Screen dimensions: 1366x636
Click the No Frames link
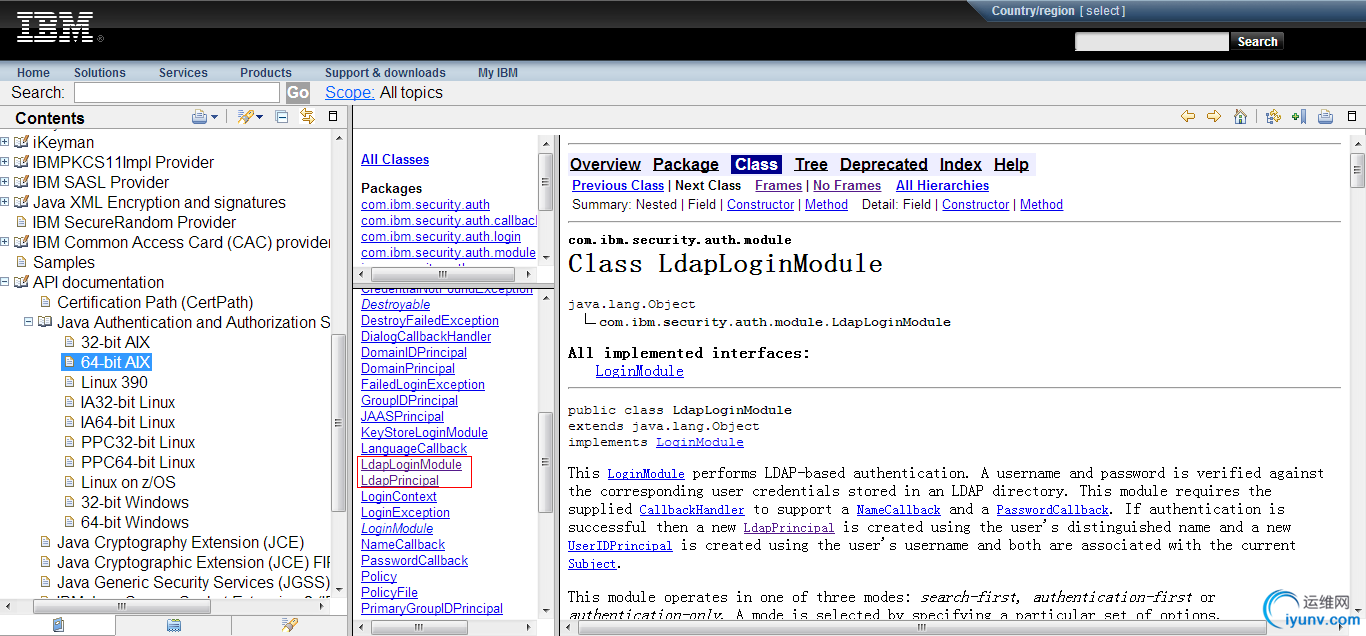tap(847, 185)
